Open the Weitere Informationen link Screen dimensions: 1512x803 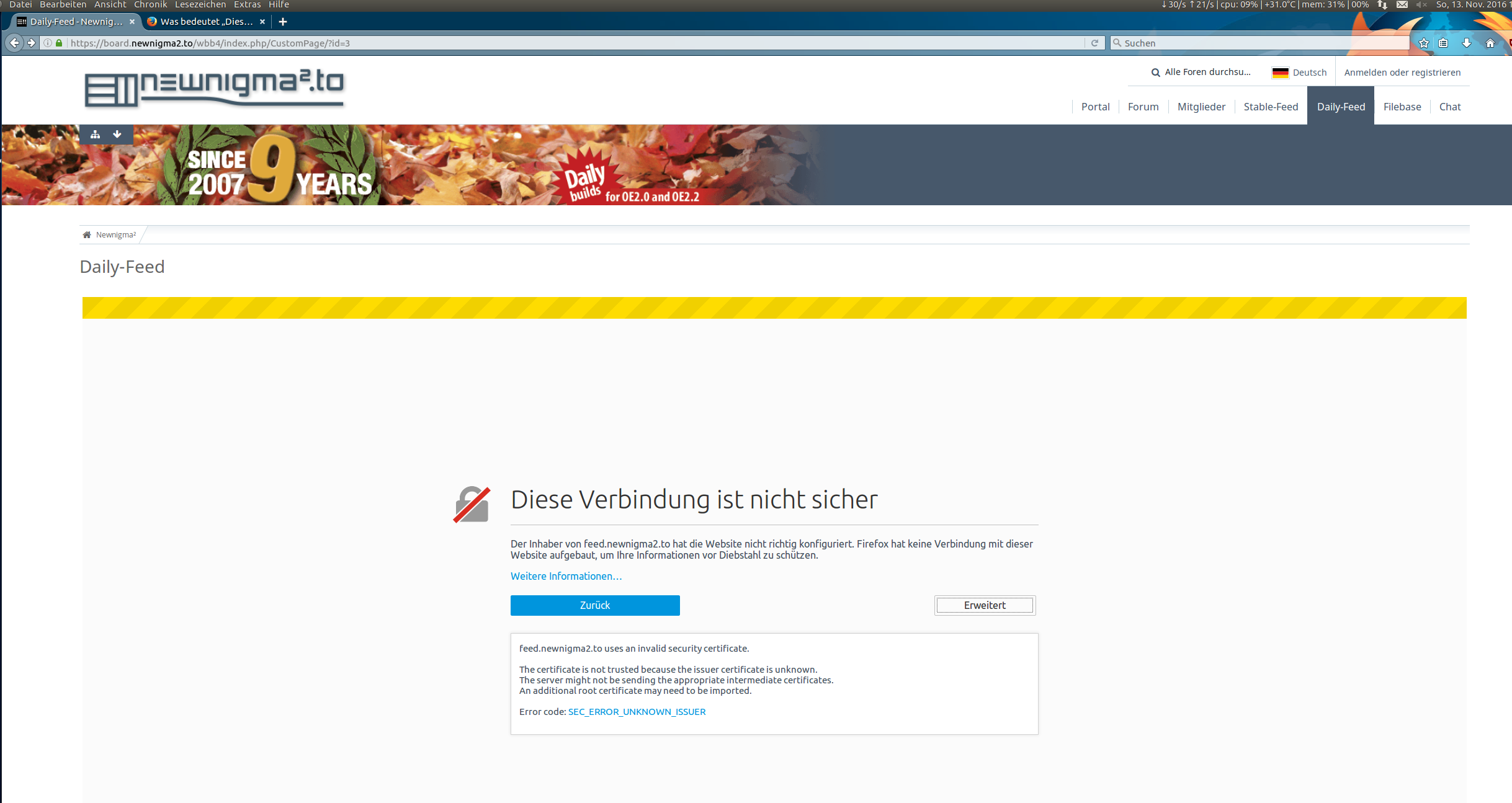(566, 576)
